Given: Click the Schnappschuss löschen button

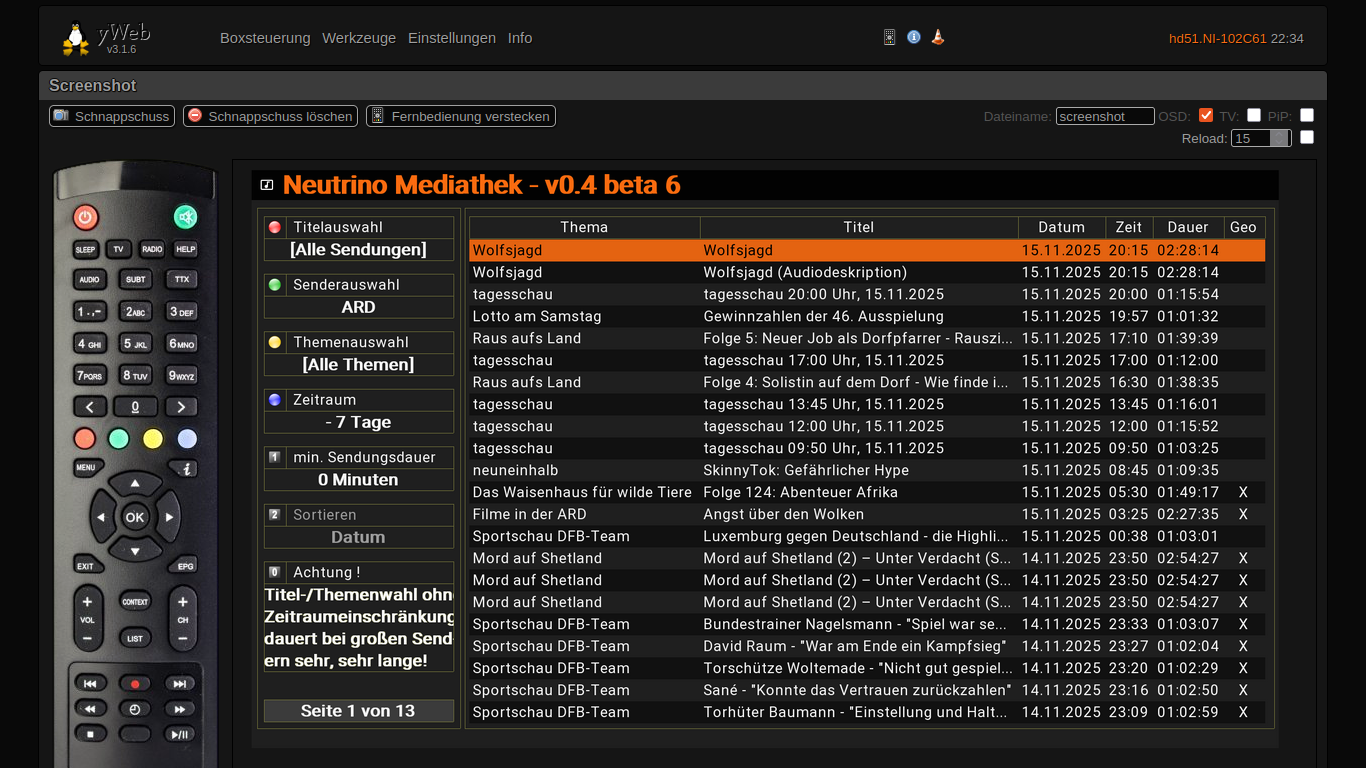Looking at the screenshot, I should pos(270,116).
